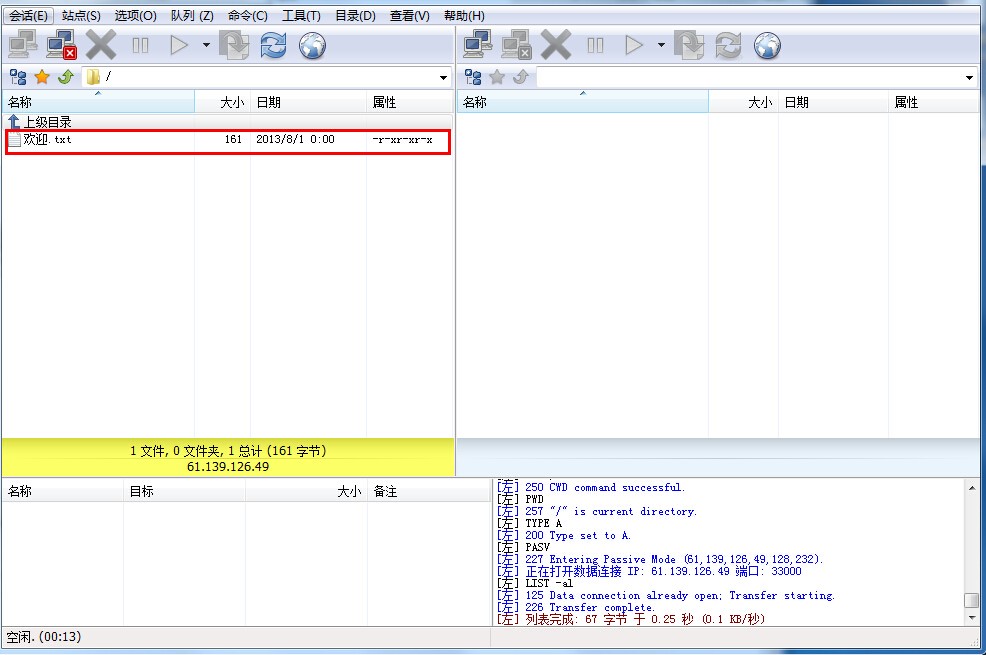Click the log panel scroll-up arrow

tap(971, 488)
